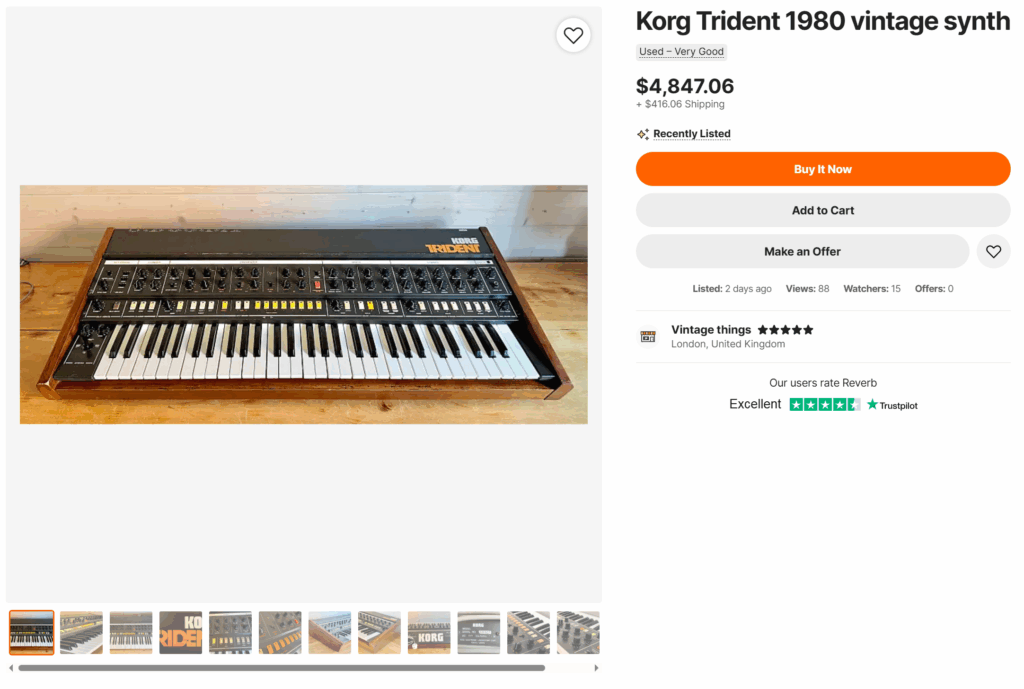Add the Korg Trident to cart
Image resolution: width=1024 pixels, height=689 pixels.
[823, 211]
